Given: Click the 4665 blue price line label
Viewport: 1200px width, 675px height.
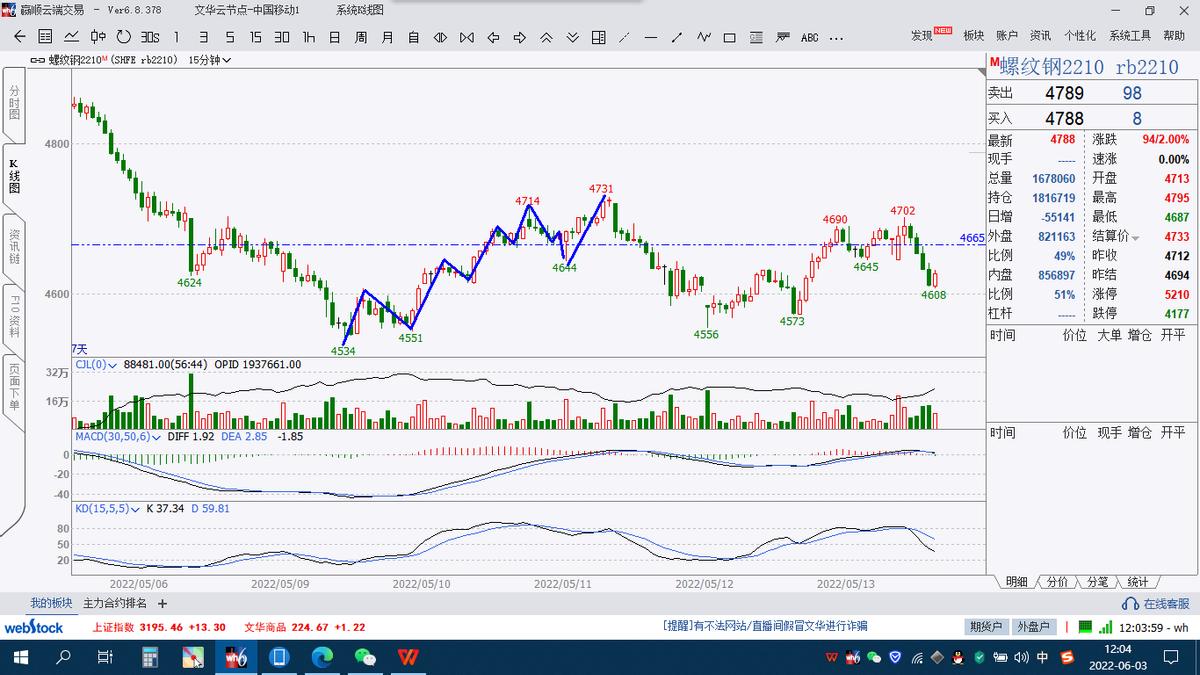Looking at the screenshot, I should (x=971, y=238).
